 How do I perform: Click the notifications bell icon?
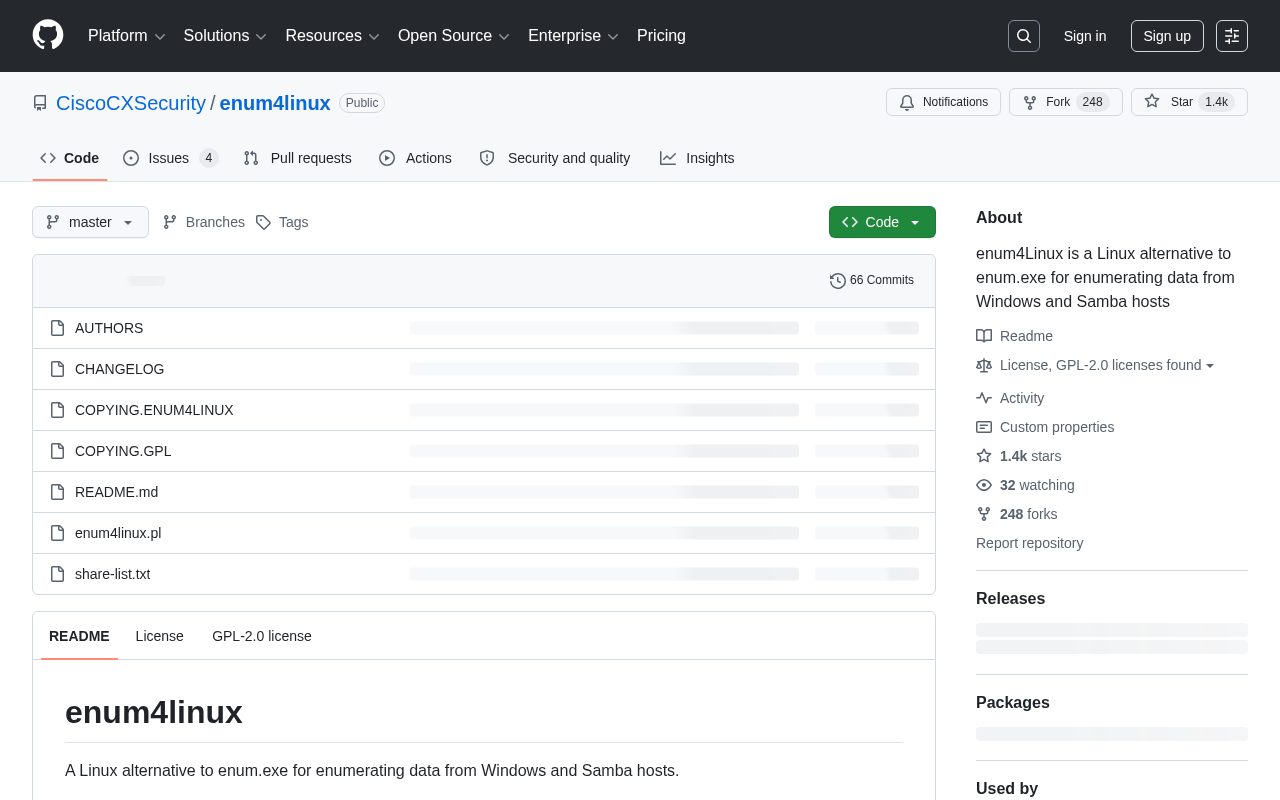point(907,102)
